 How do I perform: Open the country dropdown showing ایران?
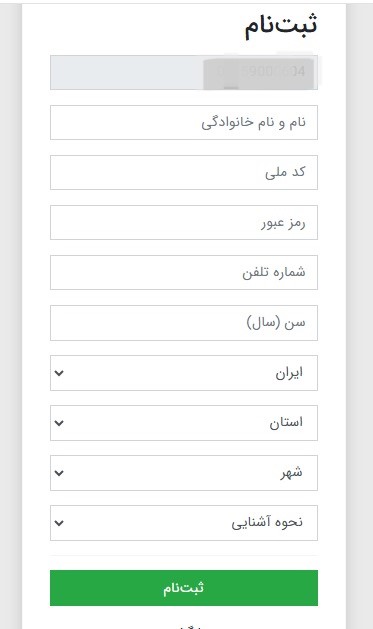[184, 373]
